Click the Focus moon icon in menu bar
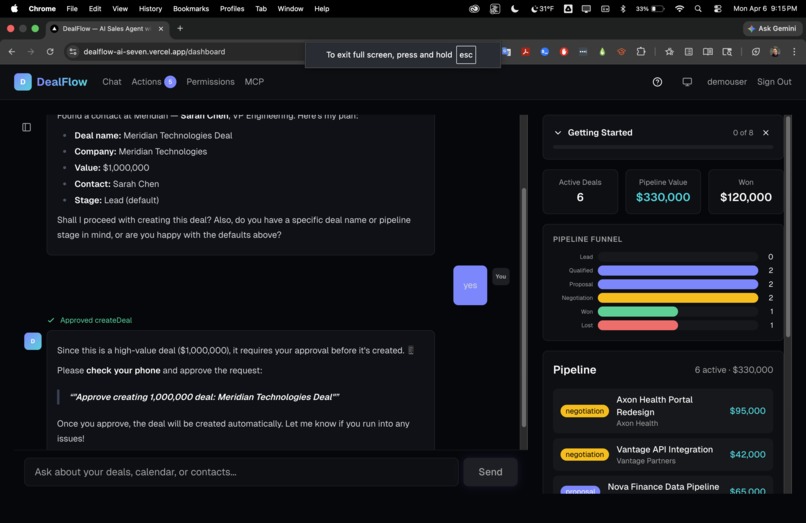This screenshot has height=523, width=806. [515, 8]
